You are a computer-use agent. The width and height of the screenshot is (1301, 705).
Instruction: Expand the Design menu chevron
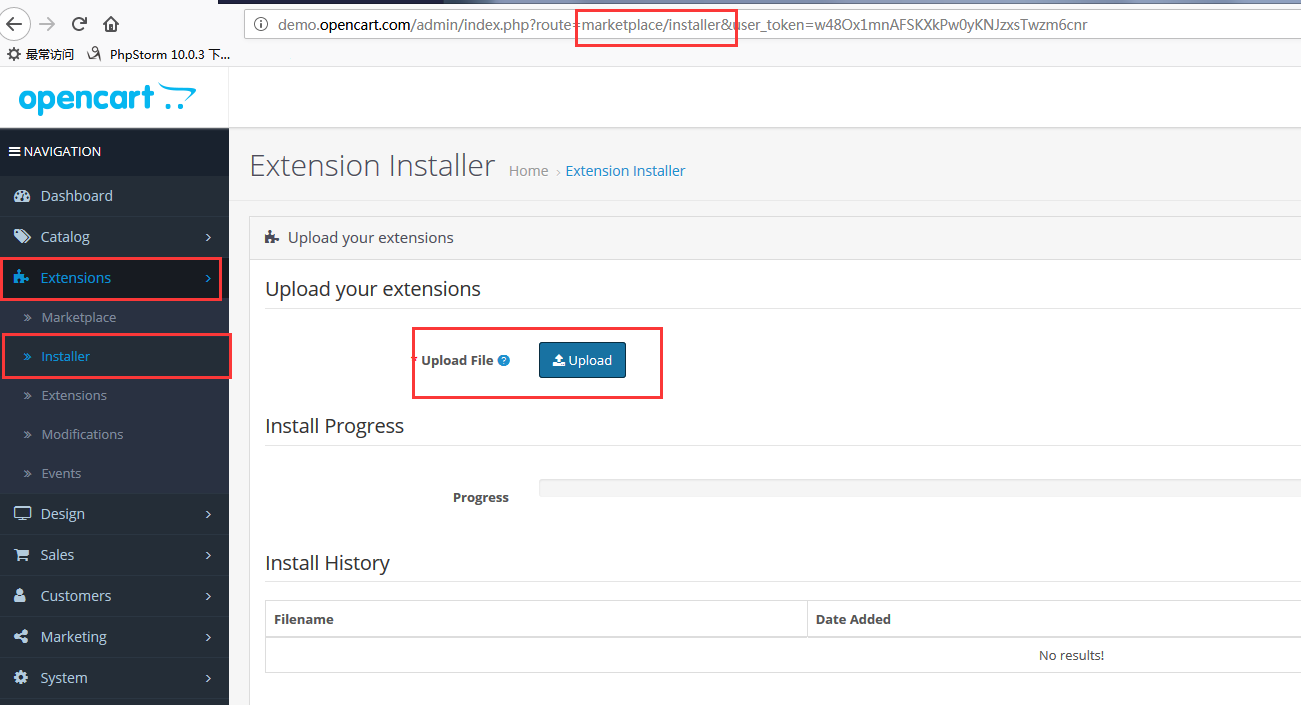208,514
